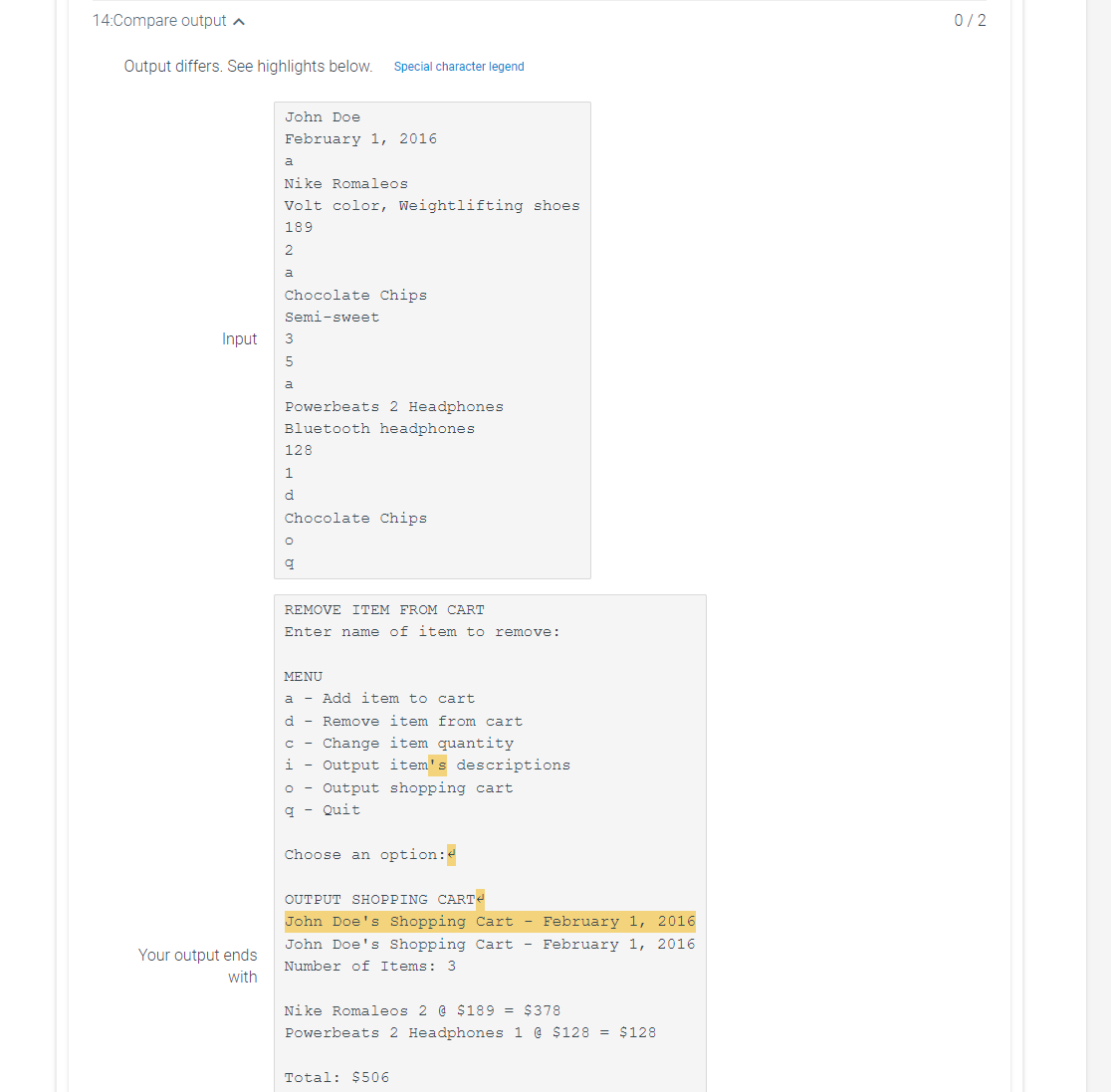
Task: Click "Nike Romaleos" line in Input box
Action: [x=345, y=183]
